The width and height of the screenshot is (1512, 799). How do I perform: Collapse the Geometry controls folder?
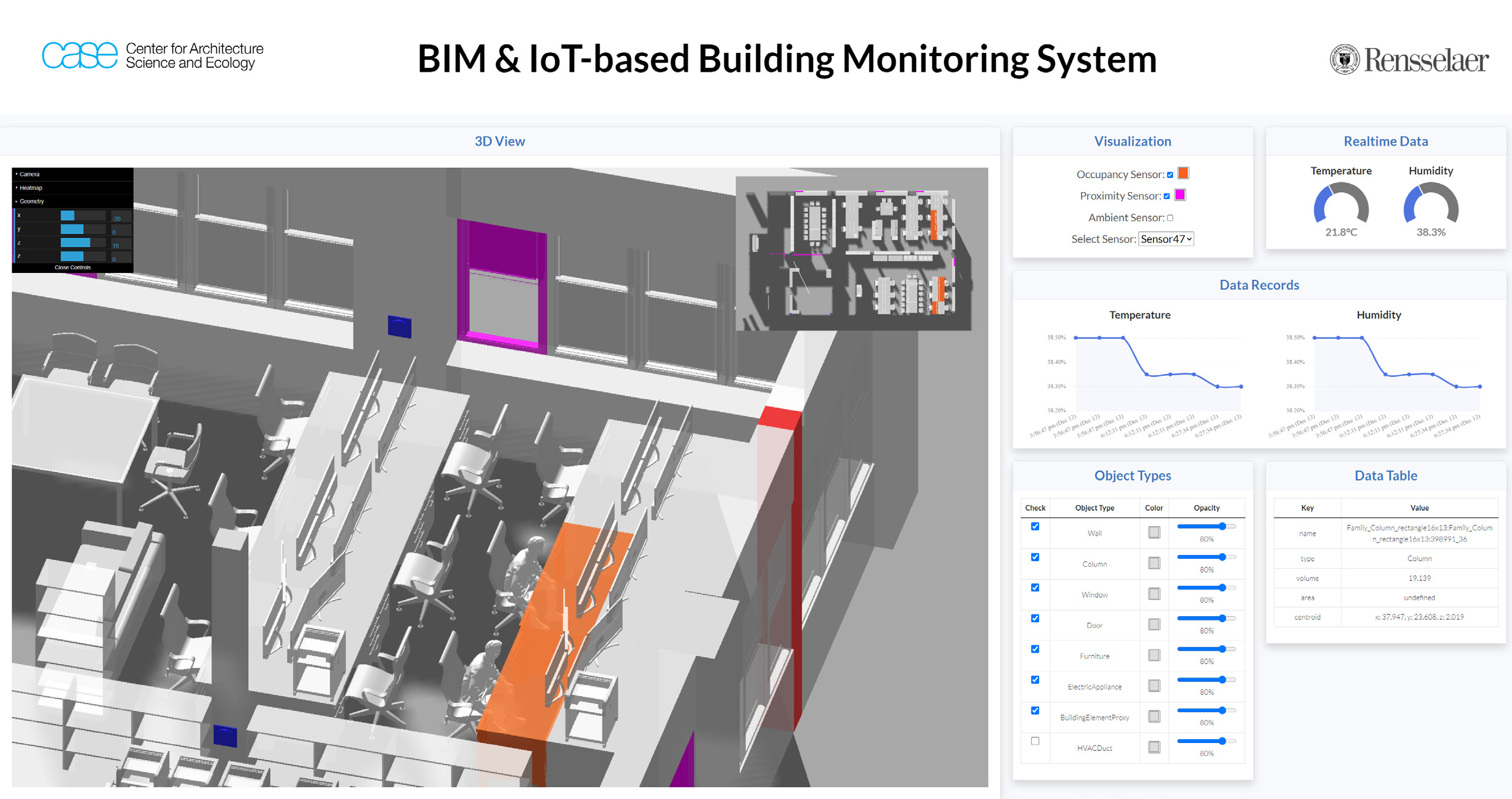coord(31,201)
